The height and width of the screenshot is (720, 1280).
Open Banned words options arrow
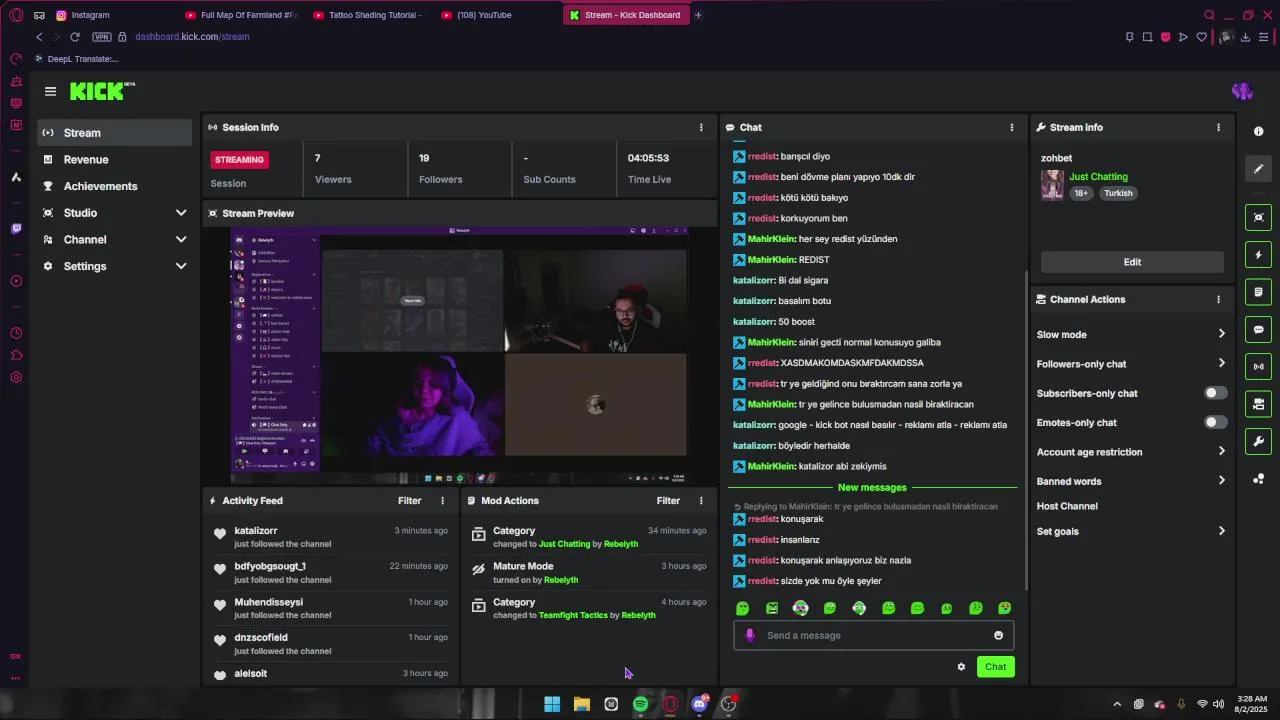pos(1221,481)
